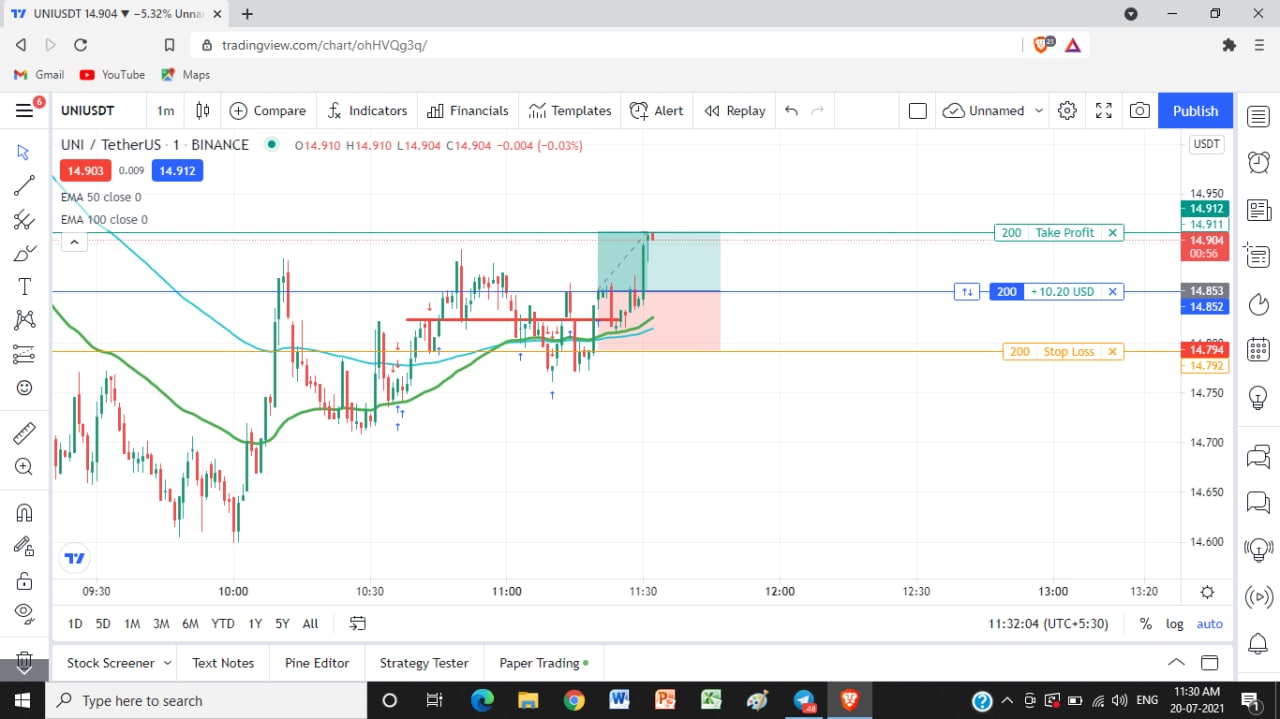
Task: Click the blue Publish button
Action: 1195,111
